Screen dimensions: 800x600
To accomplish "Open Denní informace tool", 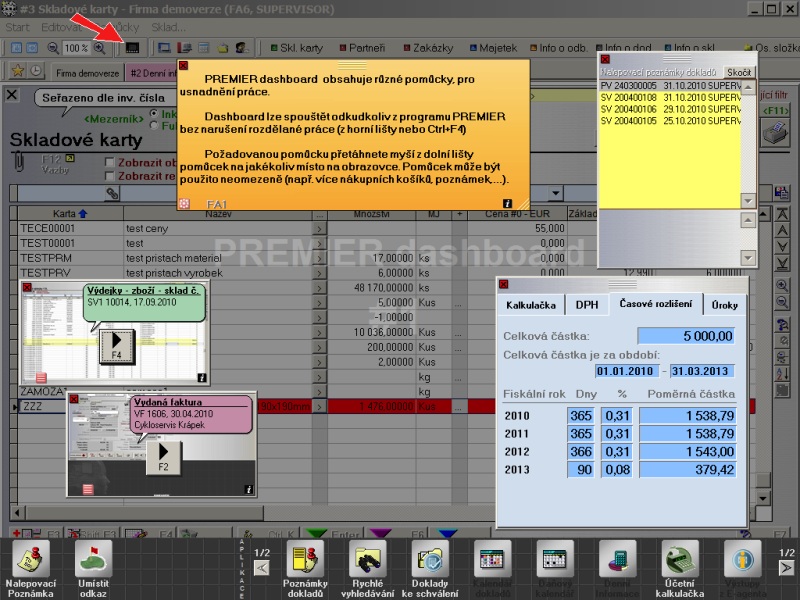I will click(x=617, y=568).
